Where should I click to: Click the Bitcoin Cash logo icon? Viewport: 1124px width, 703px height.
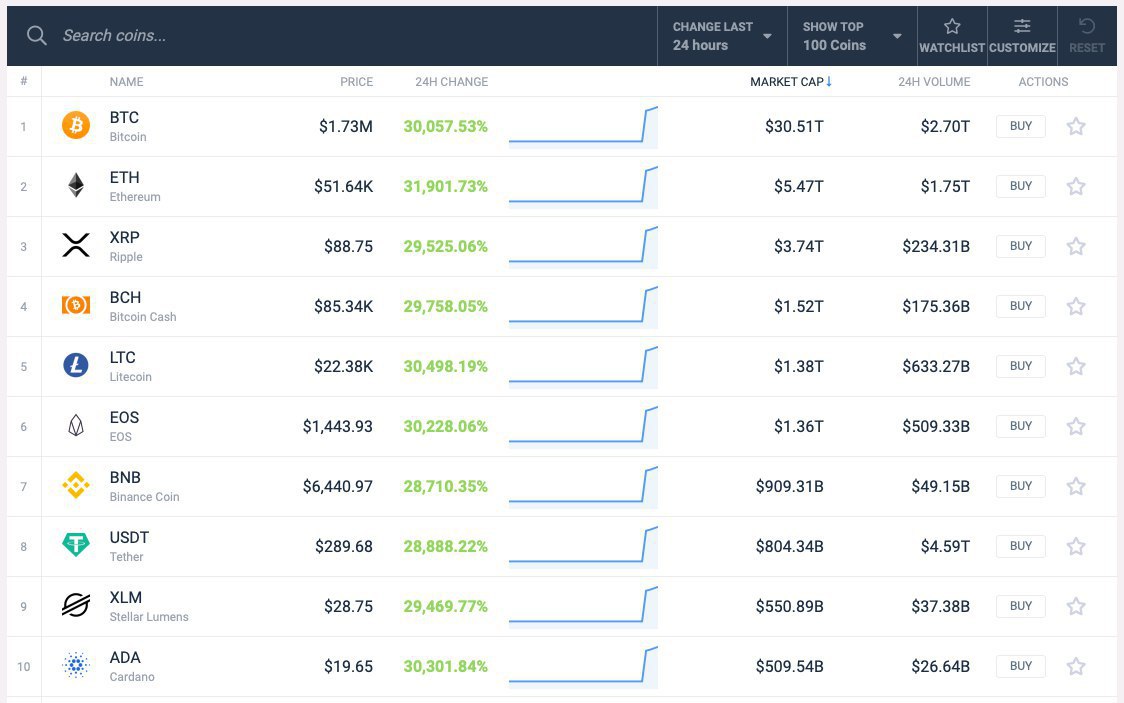tap(76, 306)
